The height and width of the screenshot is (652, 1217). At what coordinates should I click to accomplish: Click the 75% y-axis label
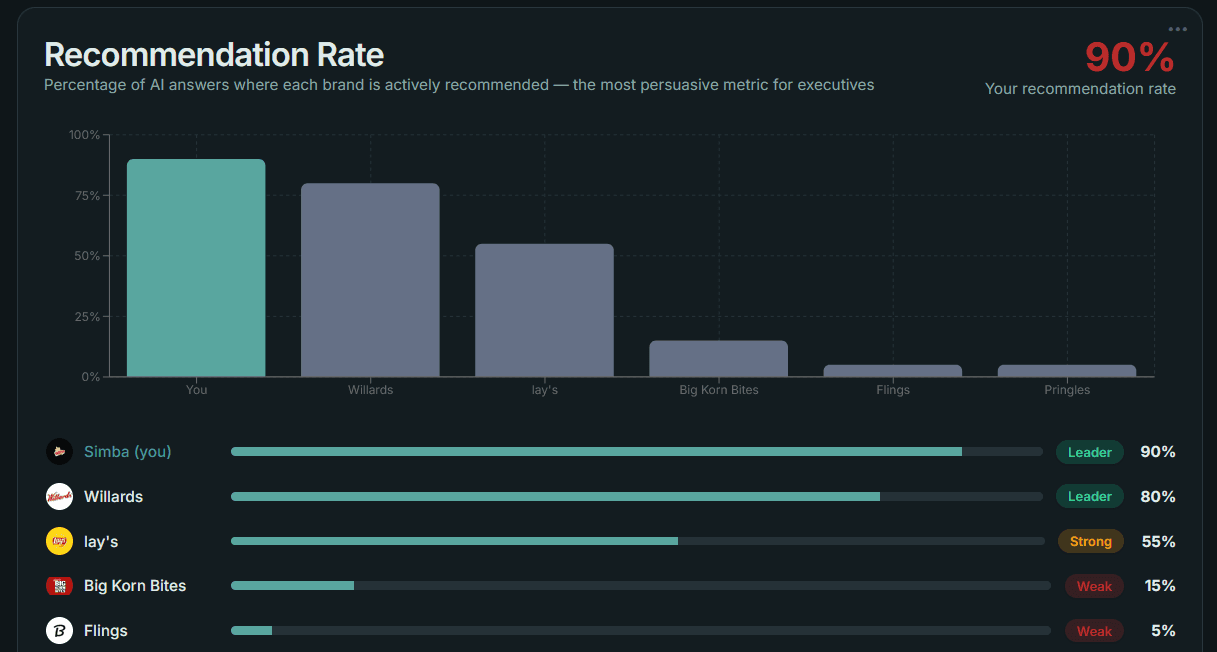(87, 196)
